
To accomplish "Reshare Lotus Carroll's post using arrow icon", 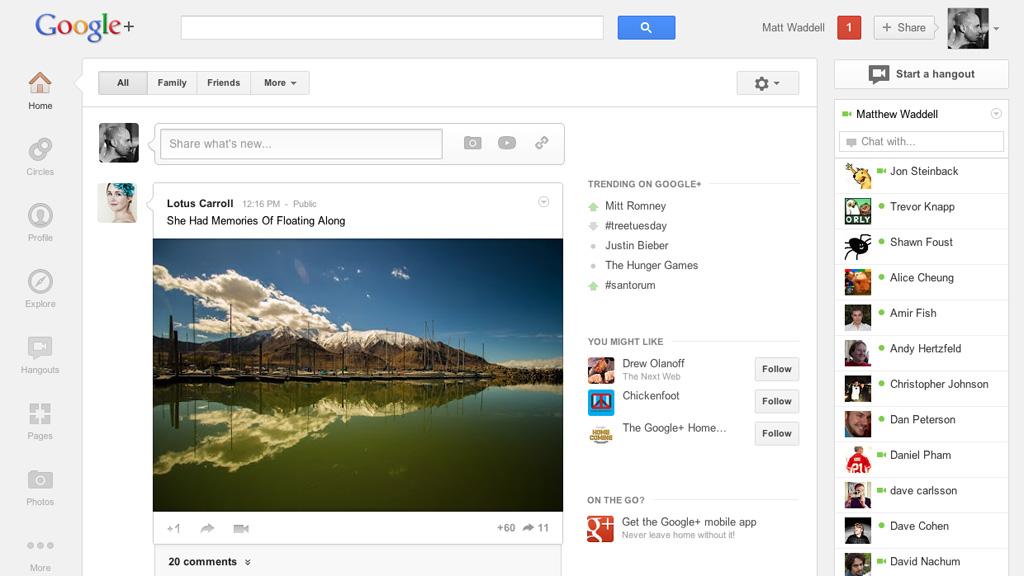I will pyautogui.click(x=207, y=528).
